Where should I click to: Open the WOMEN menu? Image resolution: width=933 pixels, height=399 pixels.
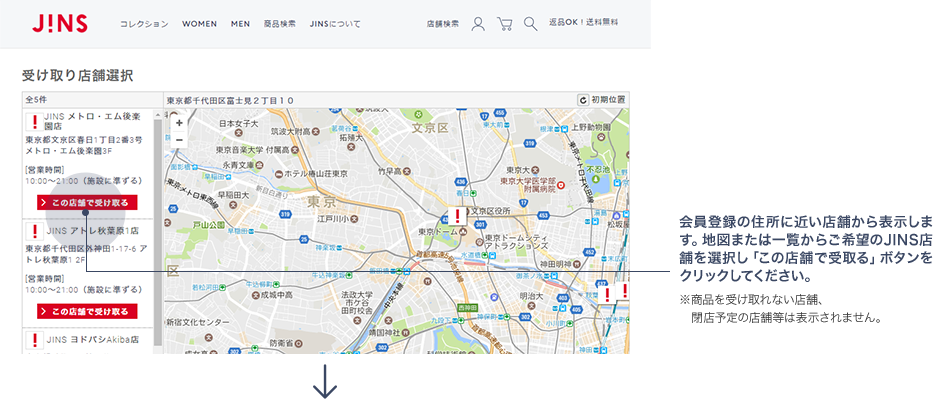(199, 24)
